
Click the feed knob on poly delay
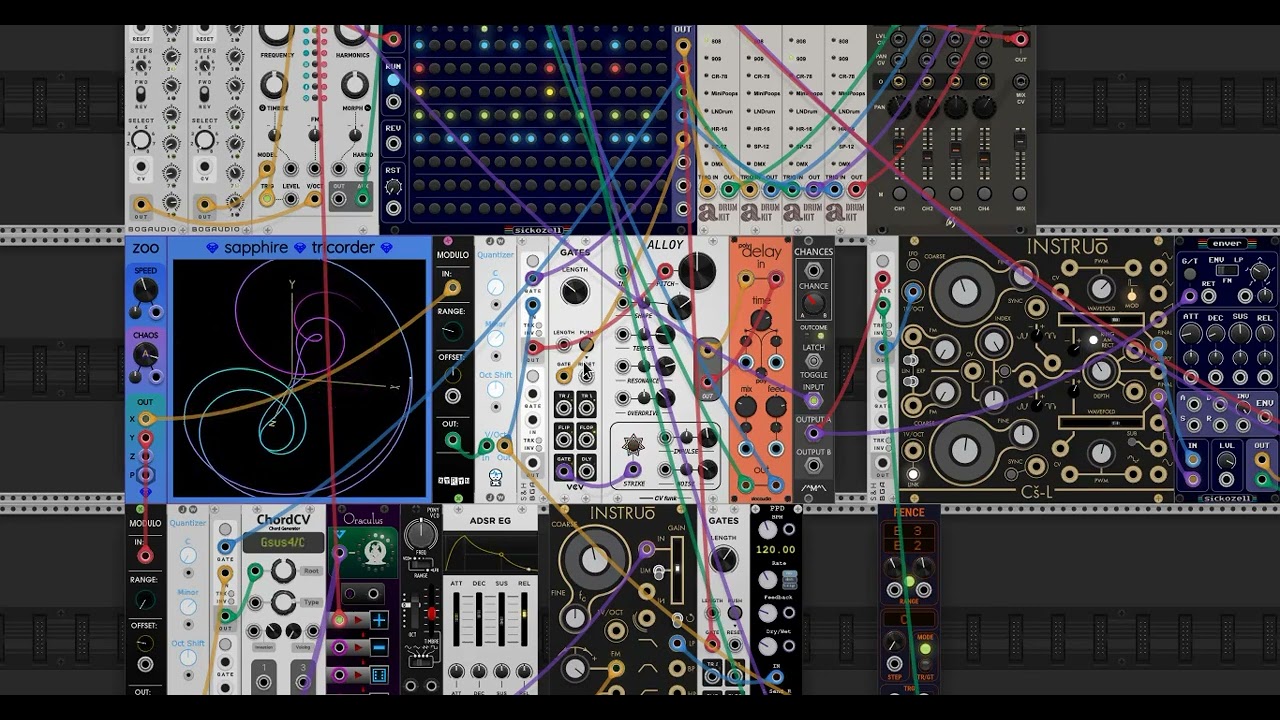[777, 408]
